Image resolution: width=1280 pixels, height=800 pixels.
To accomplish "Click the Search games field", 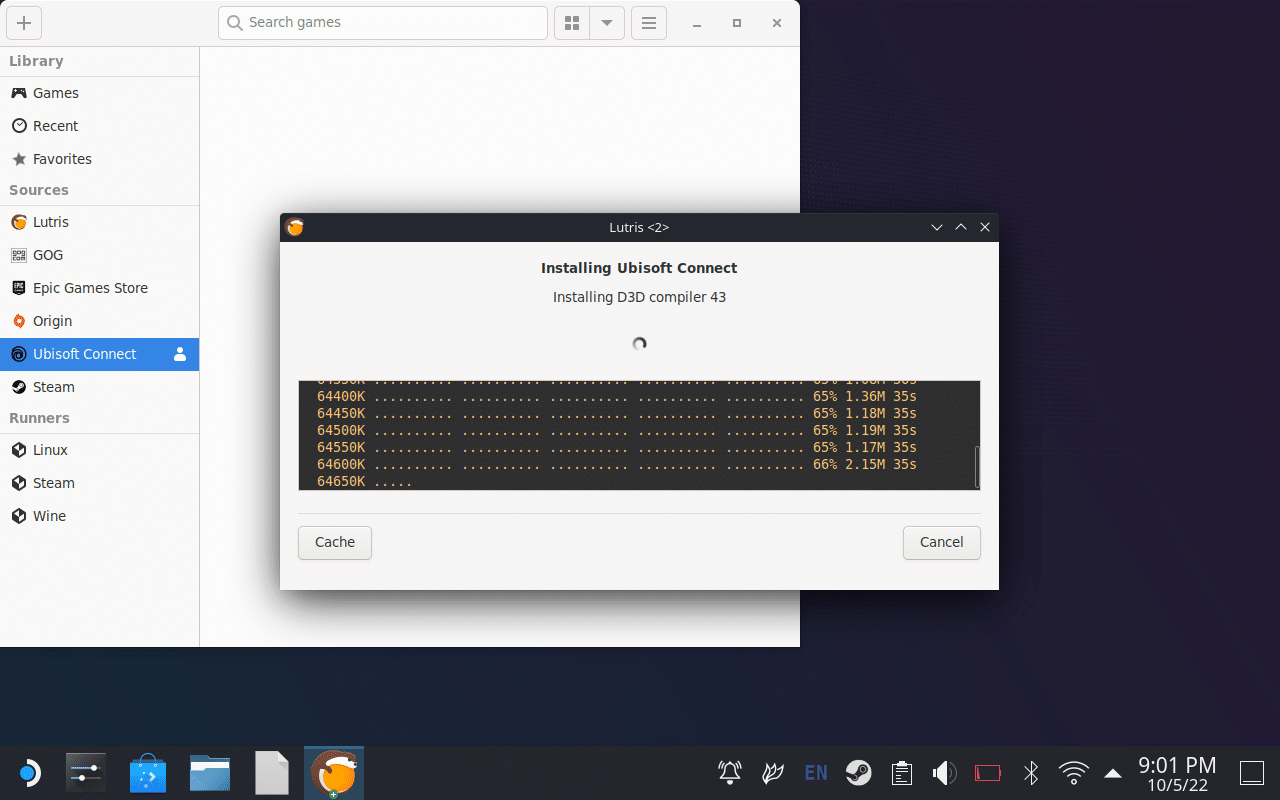I will pos(383,23).
